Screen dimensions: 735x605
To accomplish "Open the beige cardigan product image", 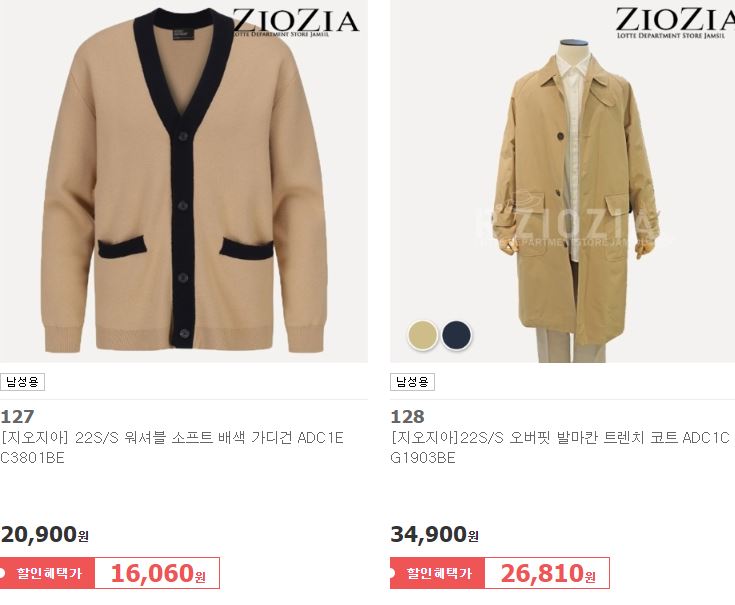I will click(x=184, y=181).
